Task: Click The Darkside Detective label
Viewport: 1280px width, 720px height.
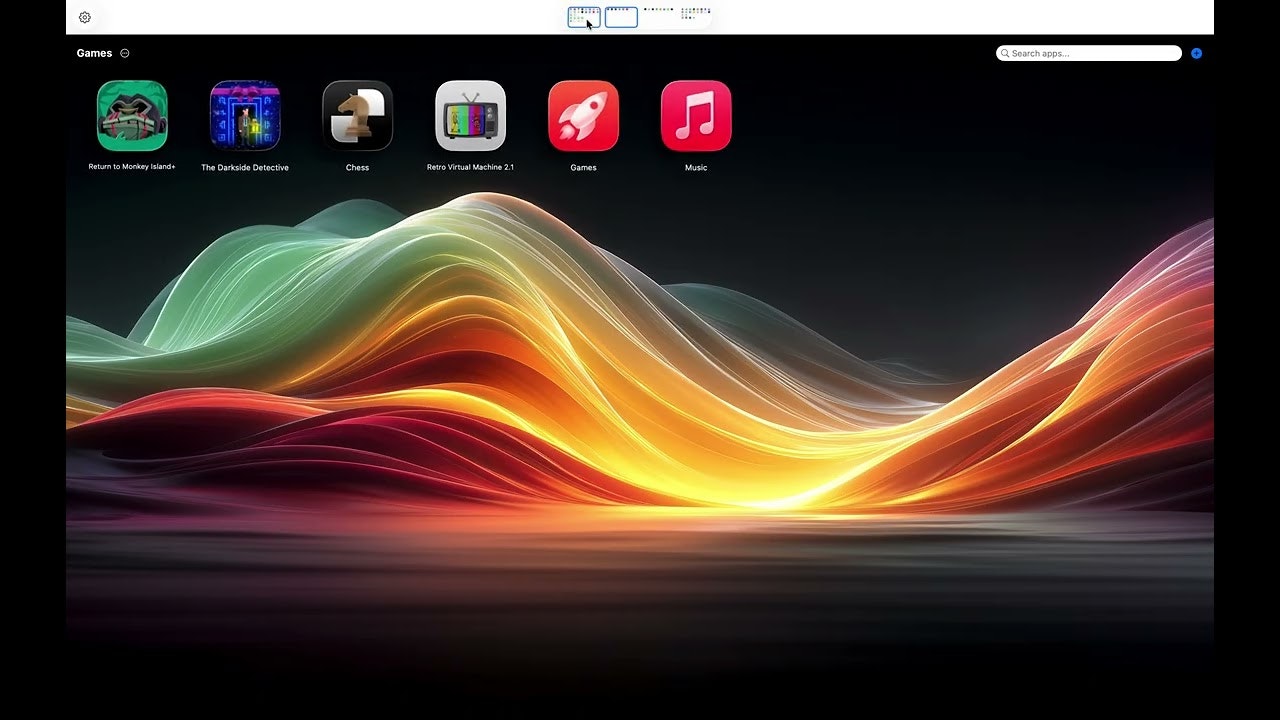Action: point(244,167)
